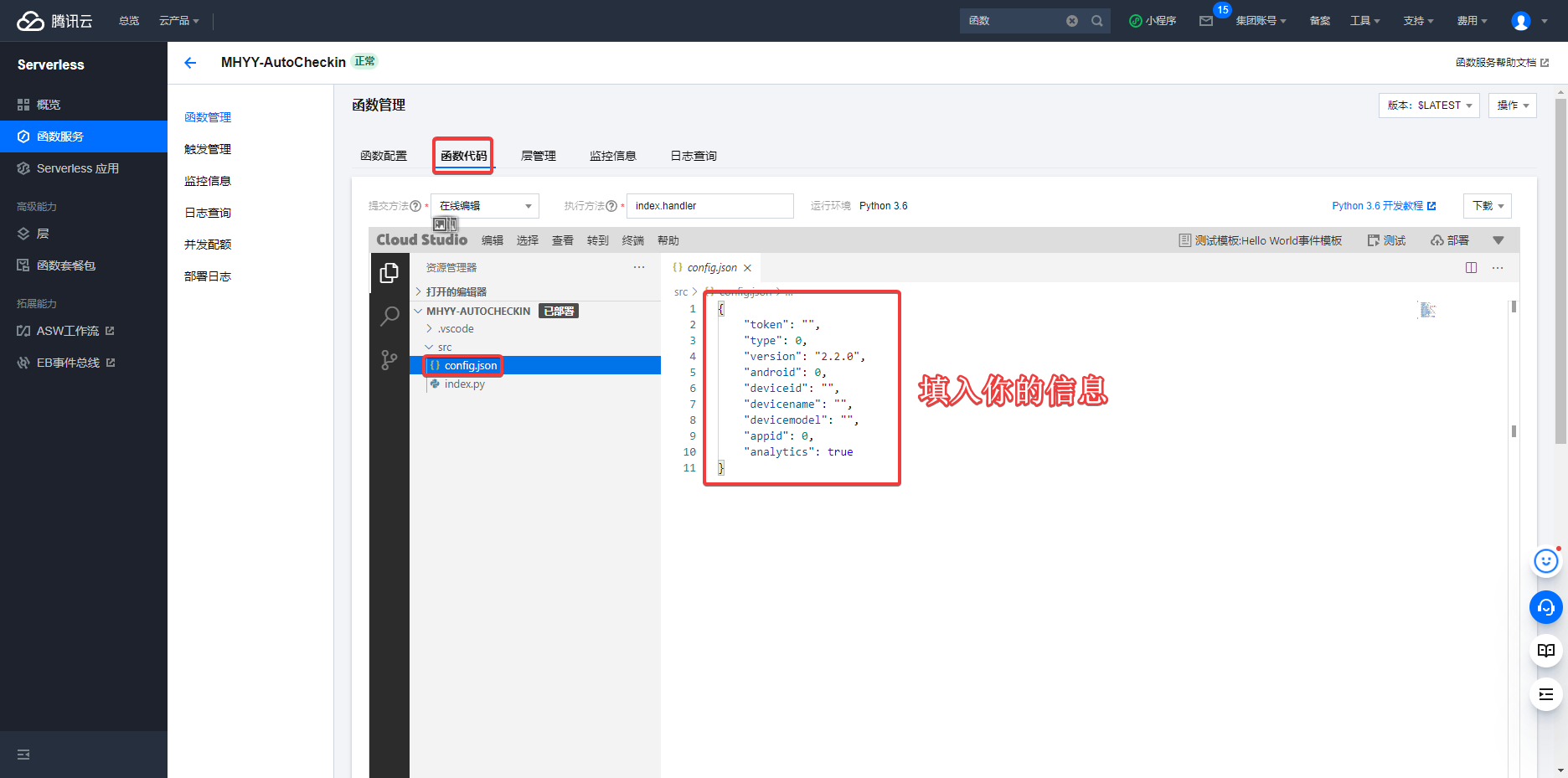Open the 版本 $LATEST dropdown

click(x=1428, y=106)
